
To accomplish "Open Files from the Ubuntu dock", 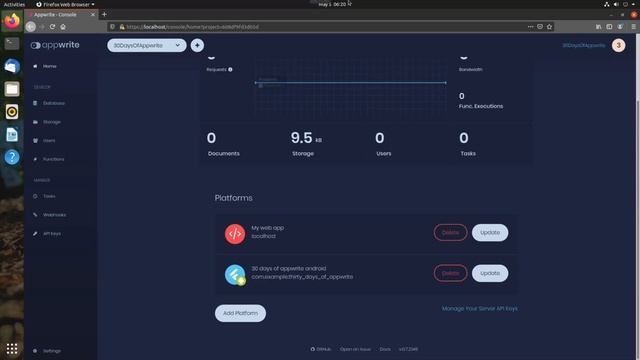I will pos(12,89).
